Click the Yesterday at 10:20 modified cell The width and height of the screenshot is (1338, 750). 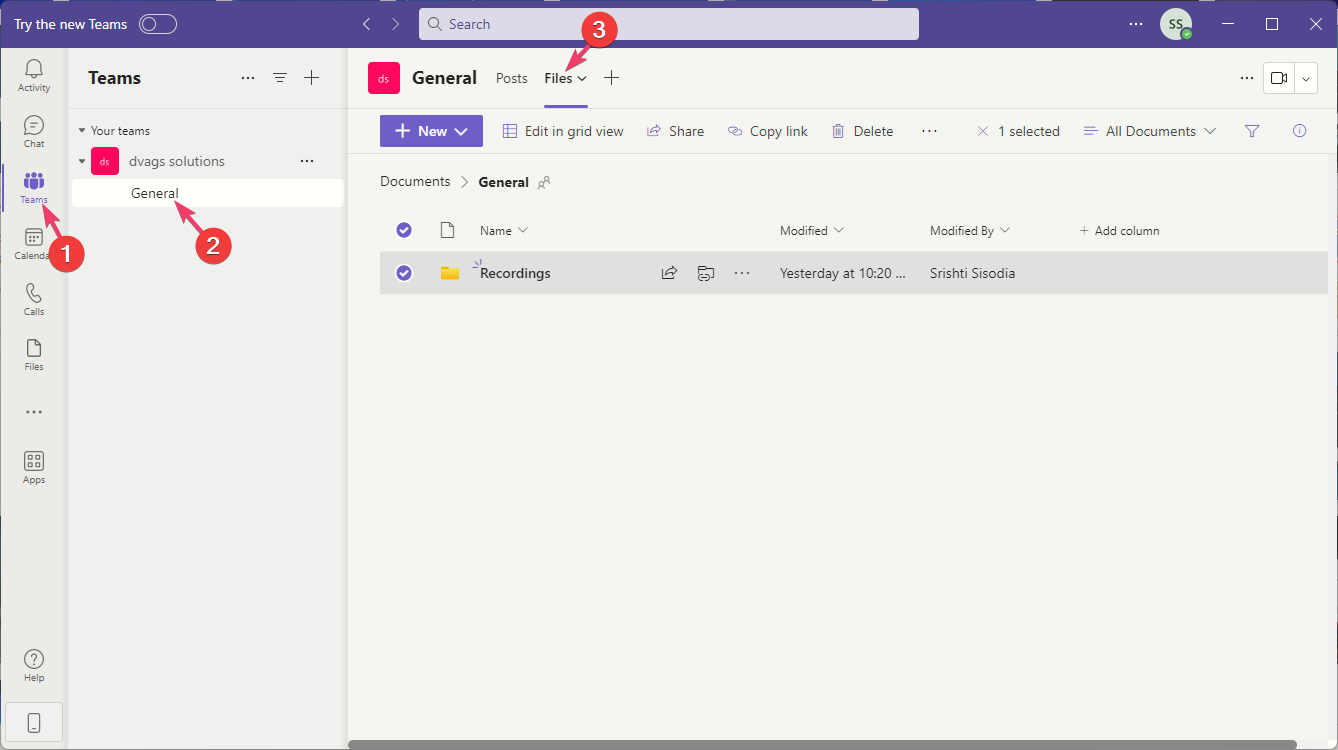(843, 273)
